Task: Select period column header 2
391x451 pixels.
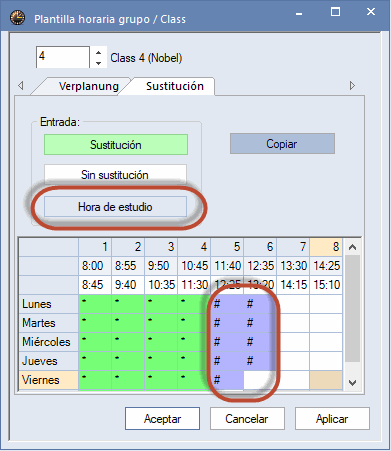Action: pos(128,247)
